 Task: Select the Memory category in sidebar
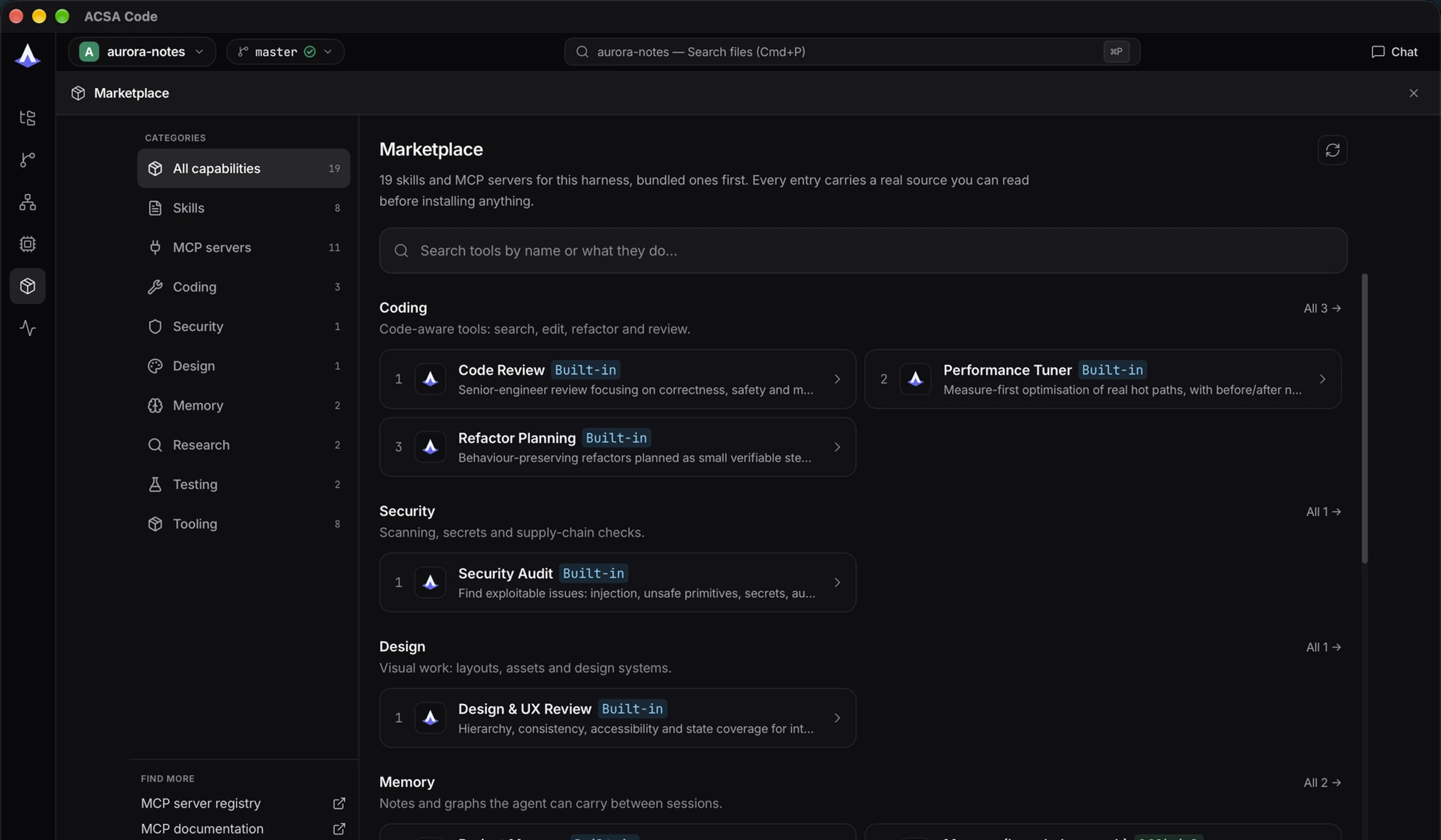point(244,405)
